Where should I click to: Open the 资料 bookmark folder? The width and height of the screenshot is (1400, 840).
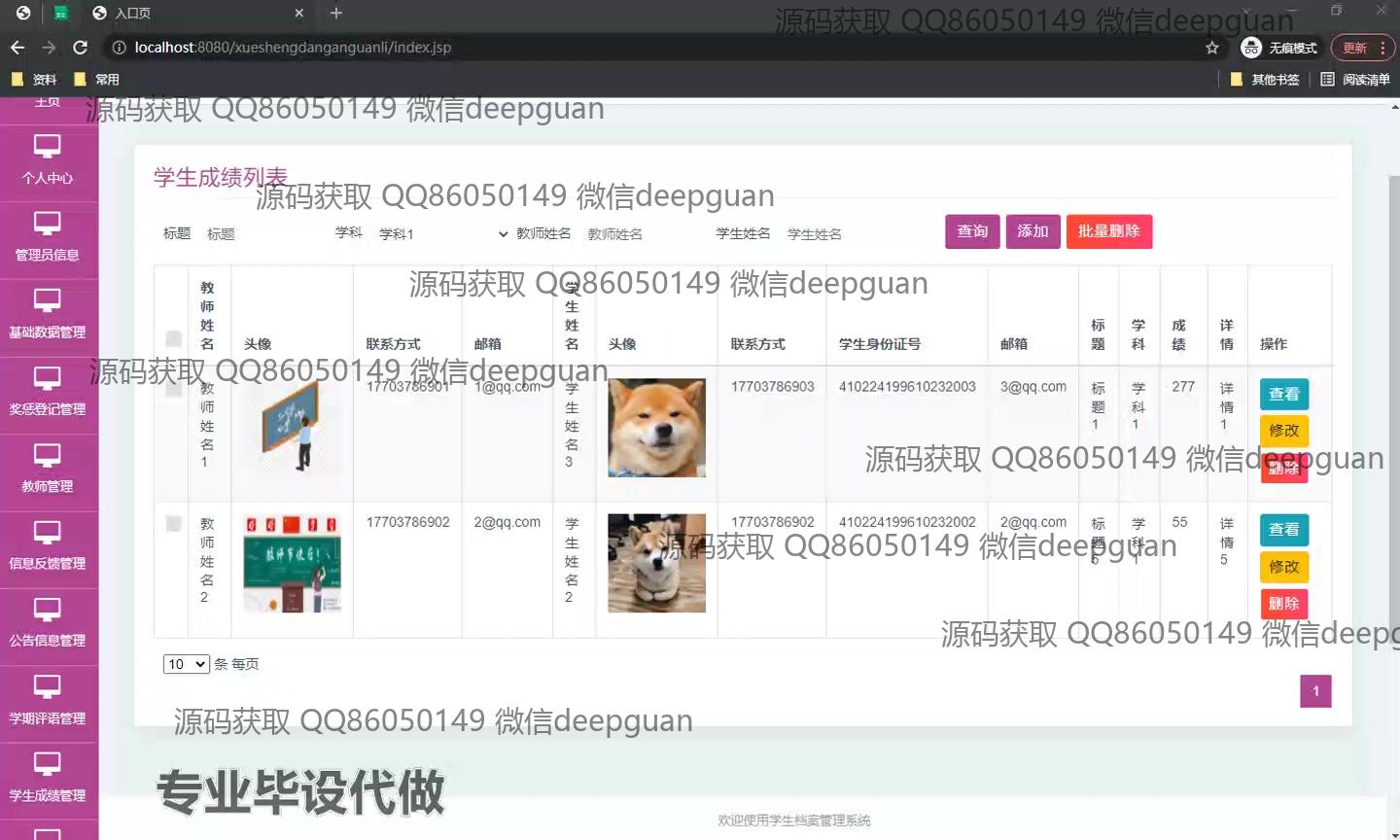pyautogui.click(x=34, y=80)
